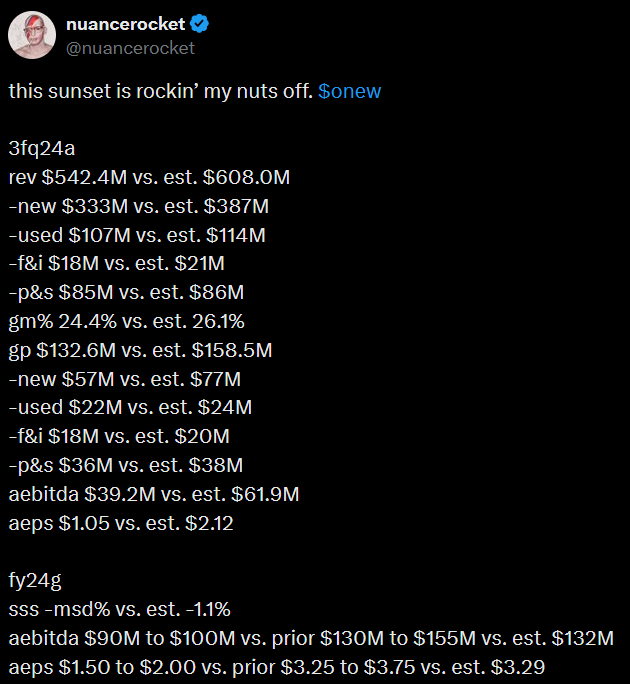The width and height of the screenshot is (630, 684).
Task: Click the @nuancerocket handle
Action: 130,48
